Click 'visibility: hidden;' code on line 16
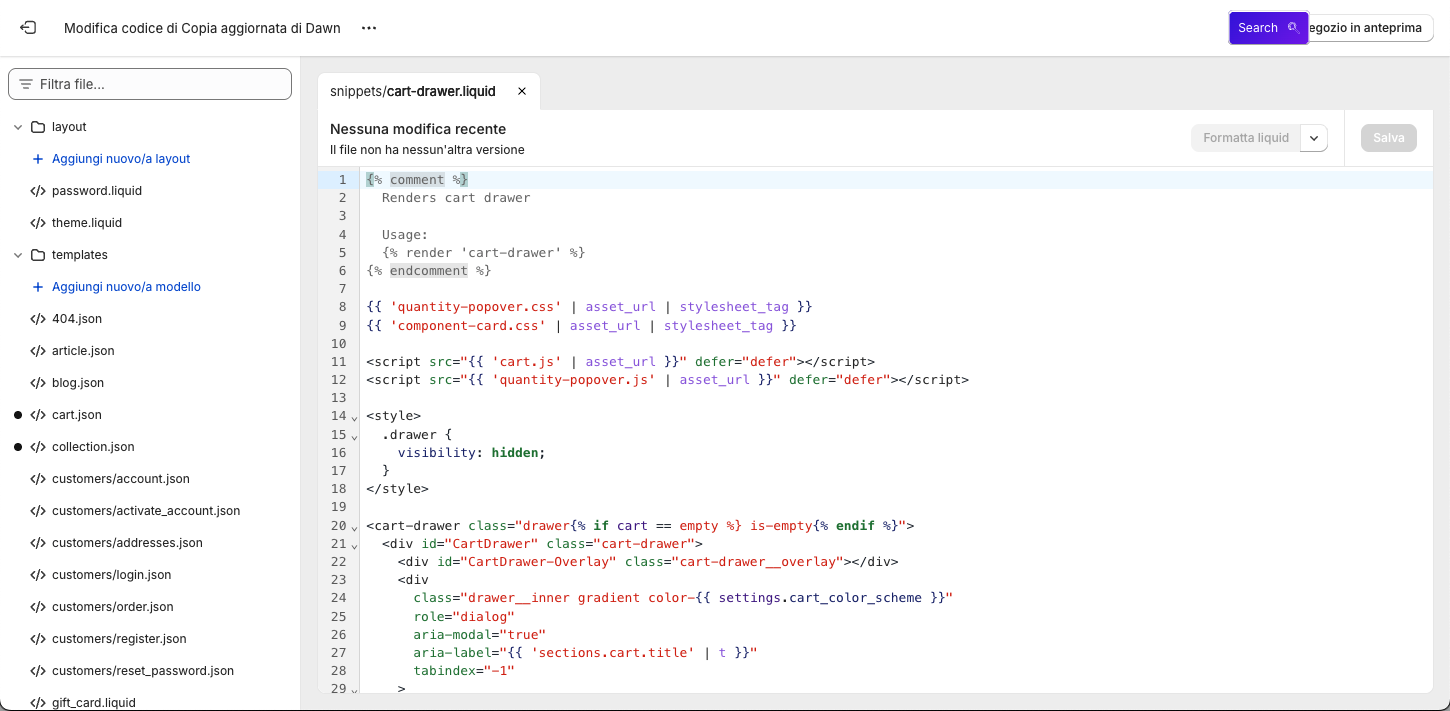 pos(472,453)
